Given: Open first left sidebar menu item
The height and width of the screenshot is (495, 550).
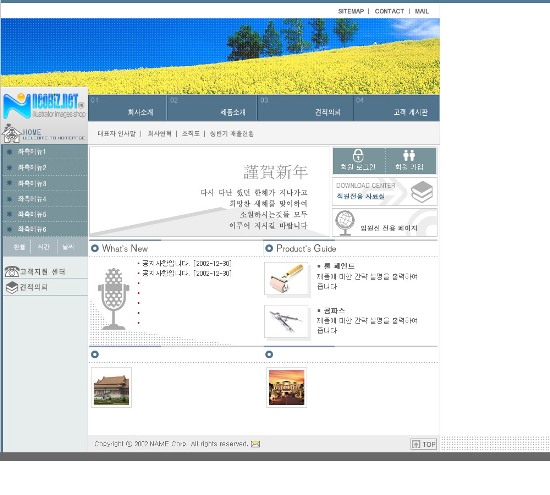Looking at the screenshot, I should 45,152.
